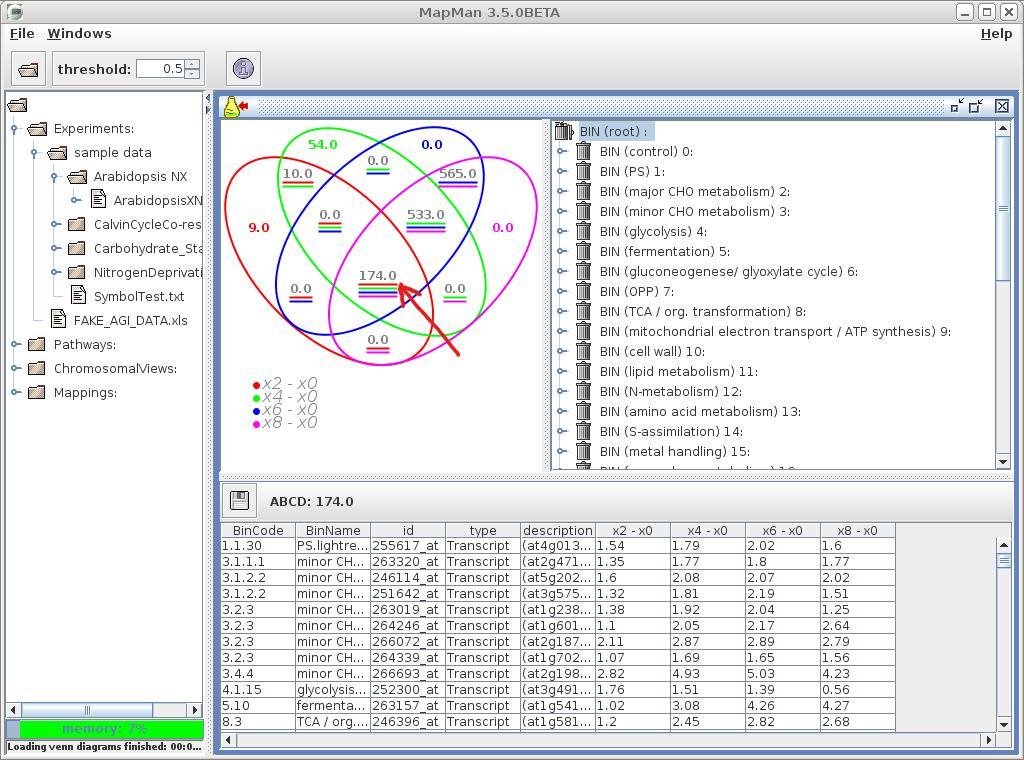Screen dimensions: 1024x760
Task: Sort by BinCode column header
Action: point(258,530)
